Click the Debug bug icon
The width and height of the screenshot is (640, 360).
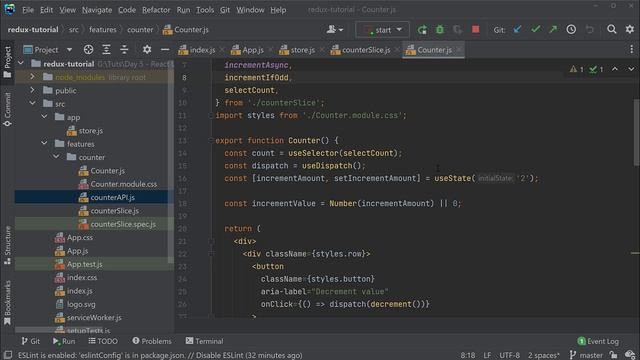(440, 30)
